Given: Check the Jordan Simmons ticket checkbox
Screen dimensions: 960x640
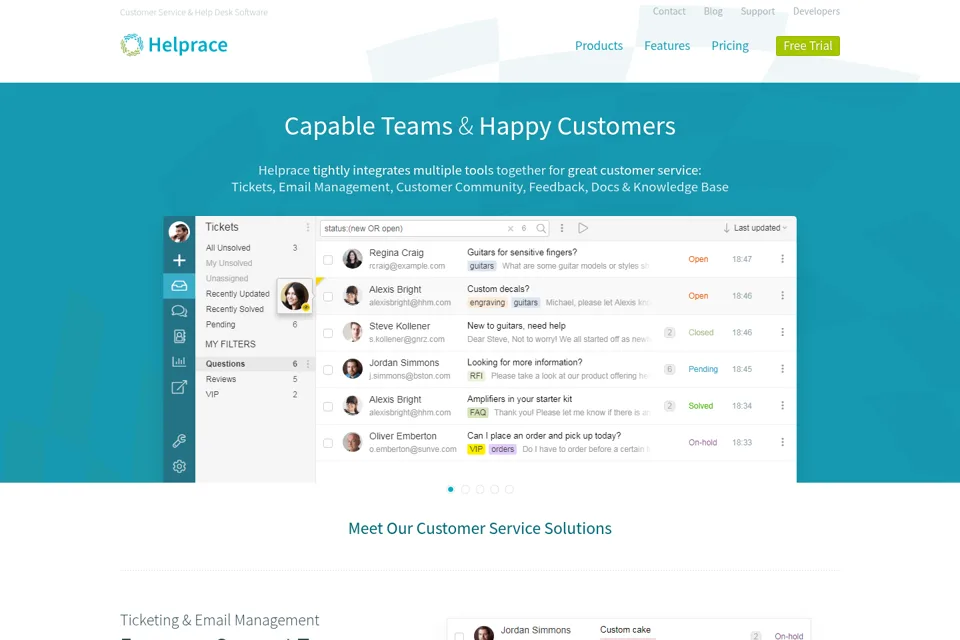Looking at the screenshot, I should coord(328,370).
